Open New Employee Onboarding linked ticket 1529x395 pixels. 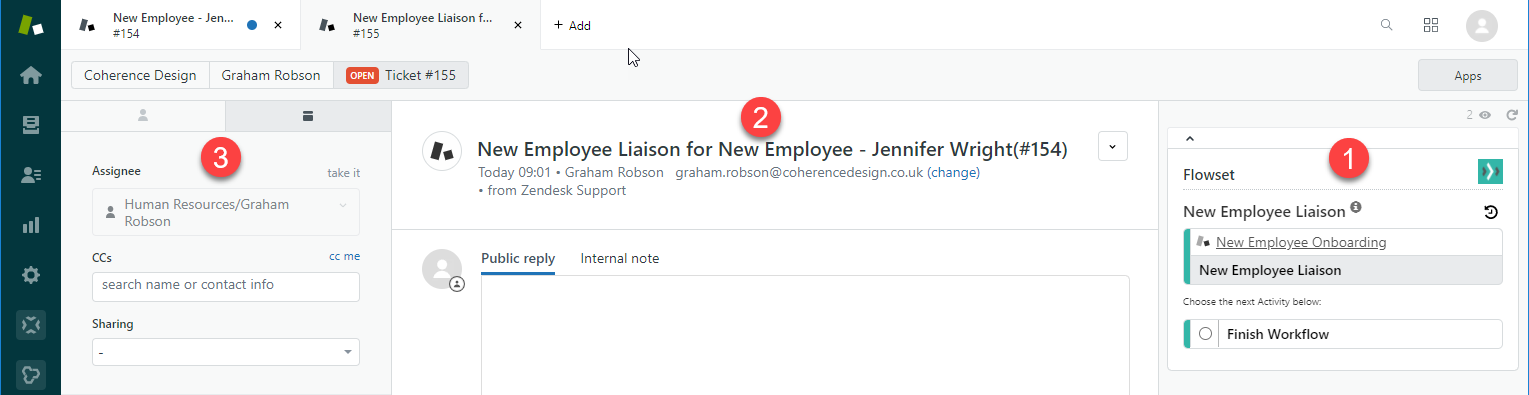pos(1301,242)
